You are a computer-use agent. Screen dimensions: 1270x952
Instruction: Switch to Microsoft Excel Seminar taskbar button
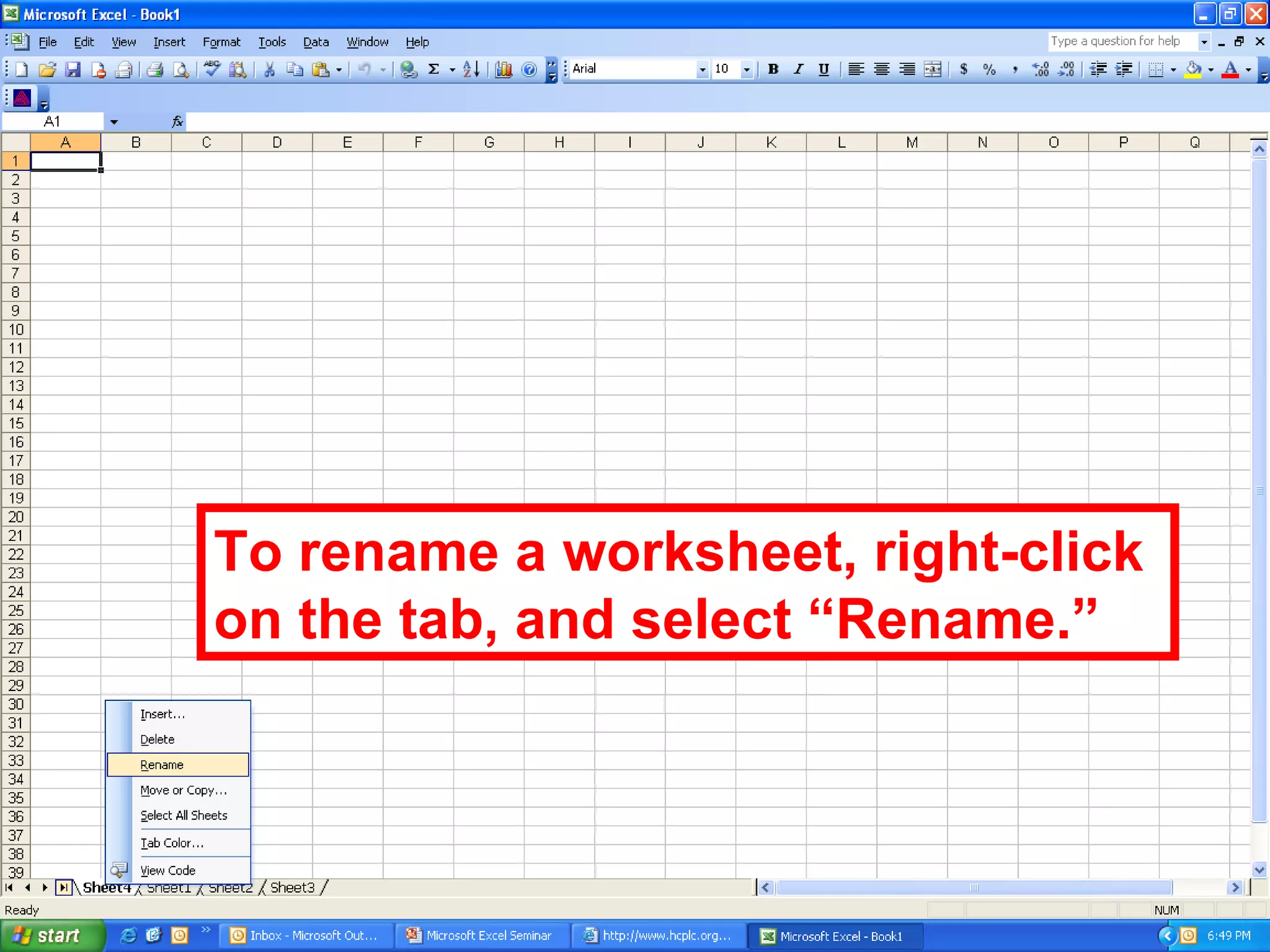(x=482, y=935)
